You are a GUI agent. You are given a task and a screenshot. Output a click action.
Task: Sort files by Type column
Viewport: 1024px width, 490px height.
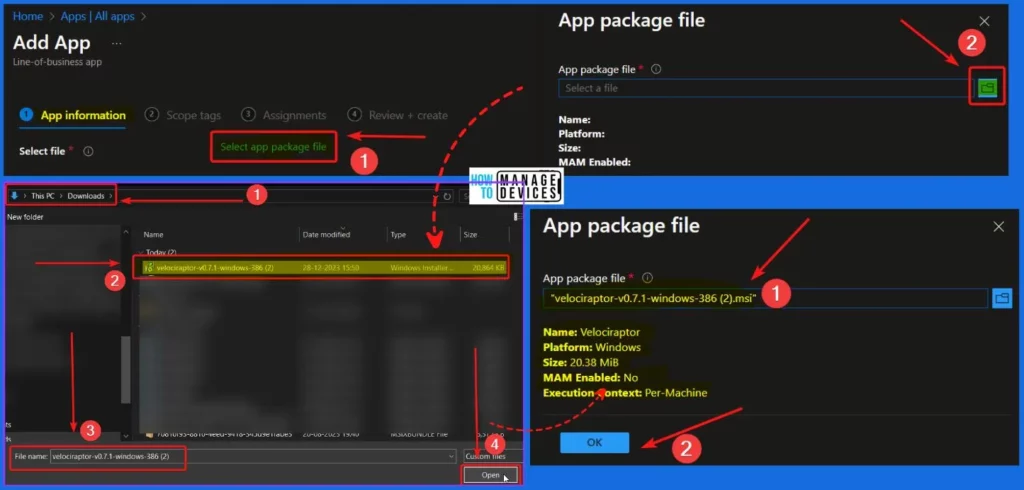pos(398,235)
